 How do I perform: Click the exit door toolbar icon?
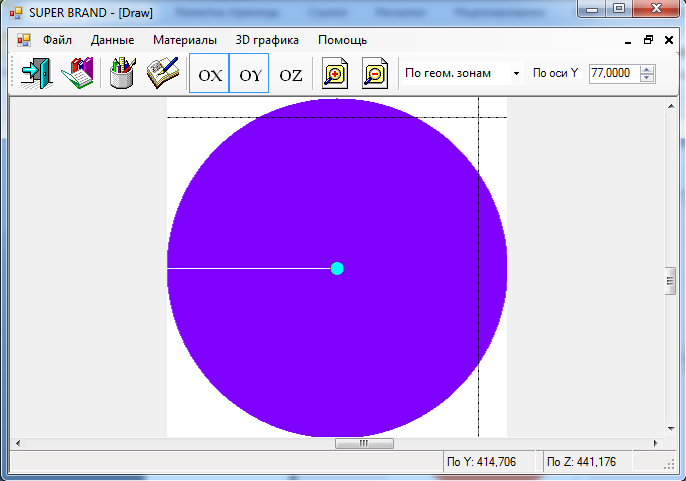click(x=37, y=73)
